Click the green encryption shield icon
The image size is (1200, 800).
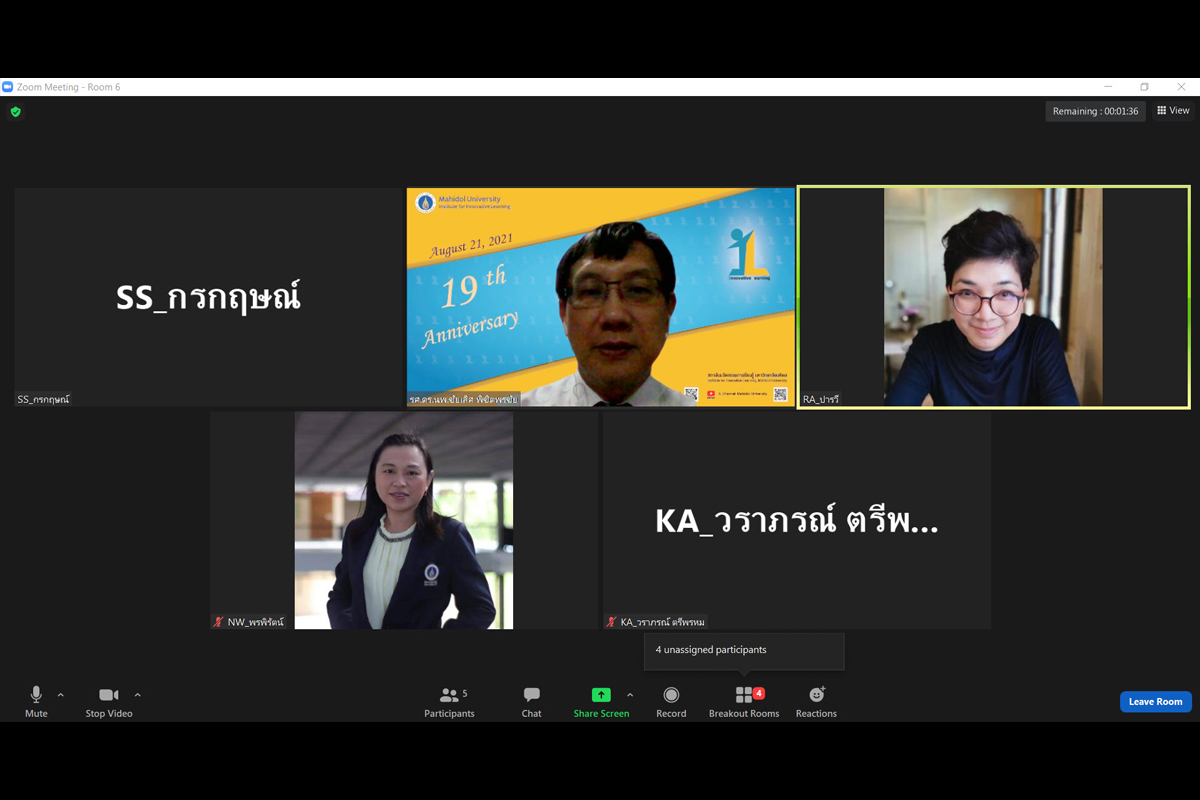pos(16,112)
